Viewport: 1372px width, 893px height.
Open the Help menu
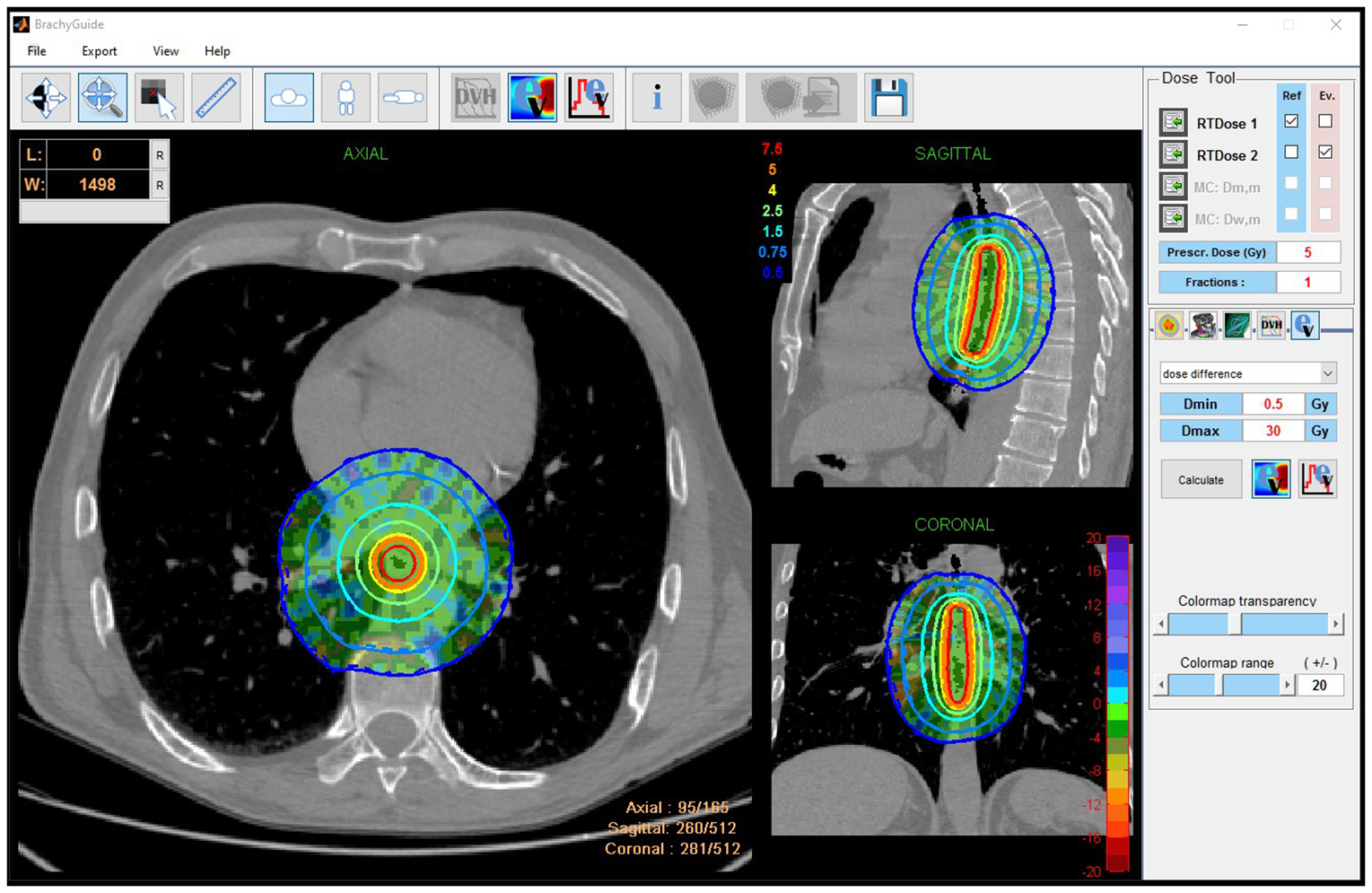point(217,51)
